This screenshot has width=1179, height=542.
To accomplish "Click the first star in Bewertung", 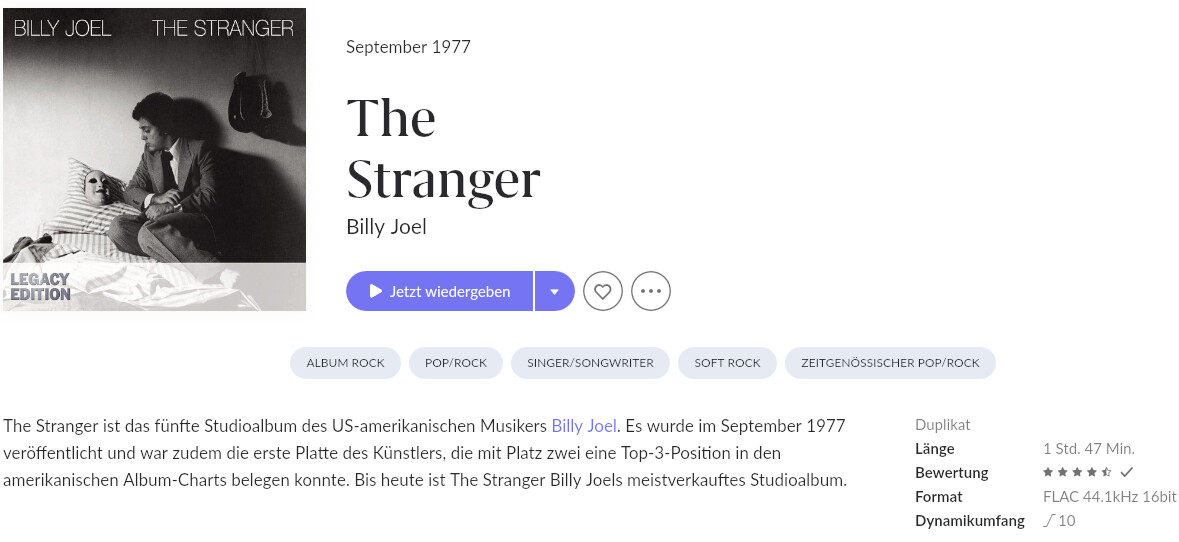I will [x=1048, y=472].
